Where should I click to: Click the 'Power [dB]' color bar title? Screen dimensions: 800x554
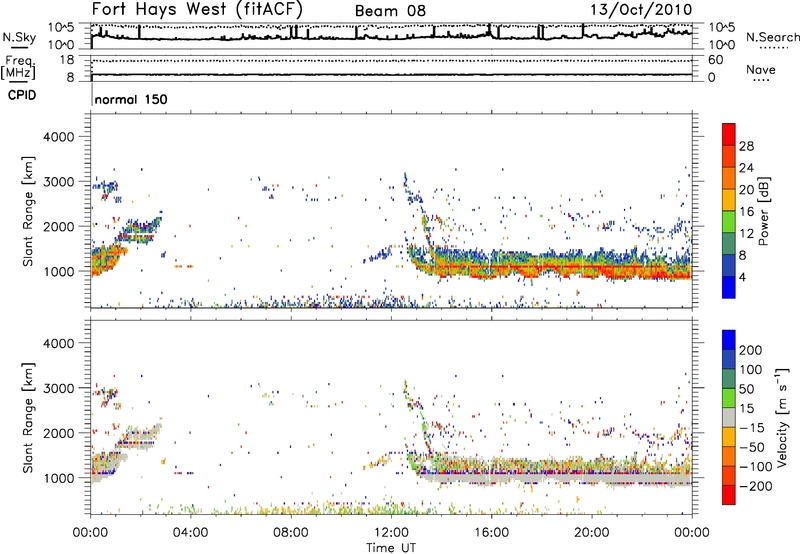click(x=764, y=211)
